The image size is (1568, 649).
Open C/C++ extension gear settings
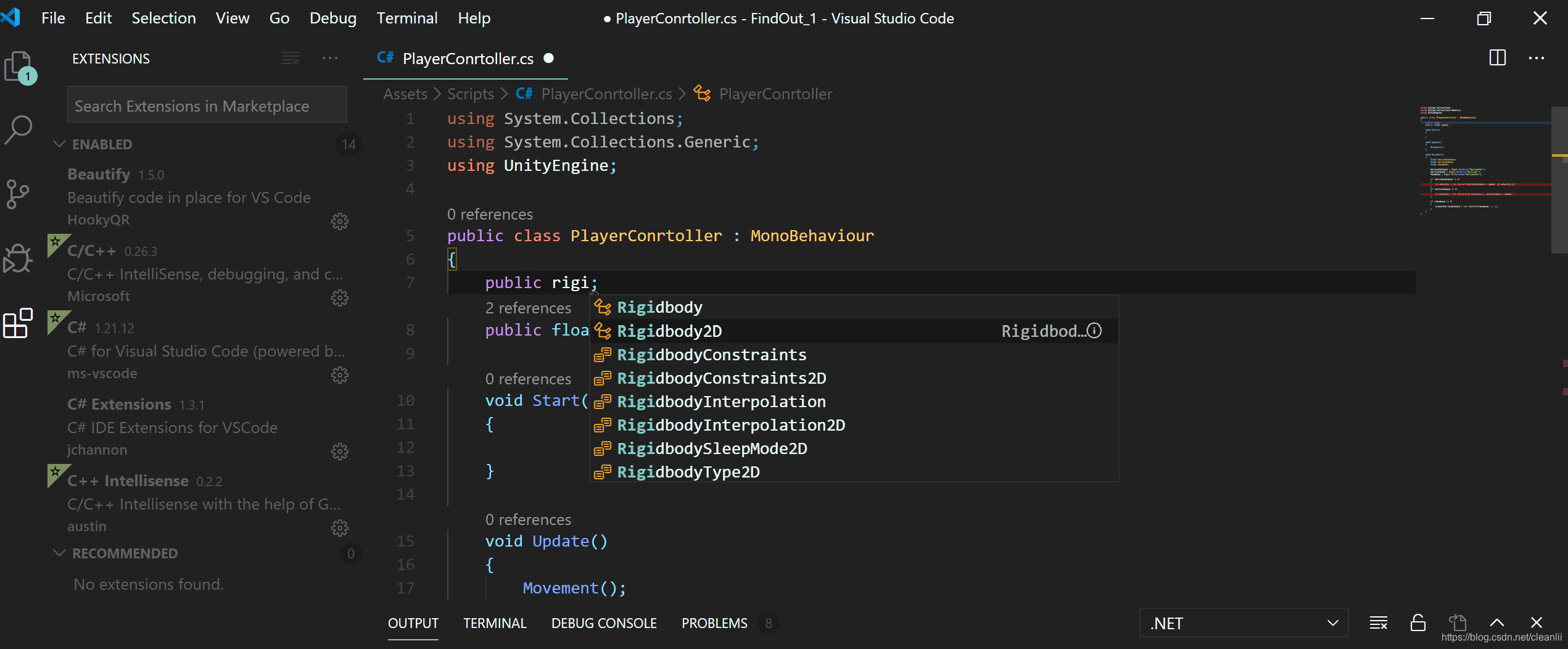click(x=340, y=298)
